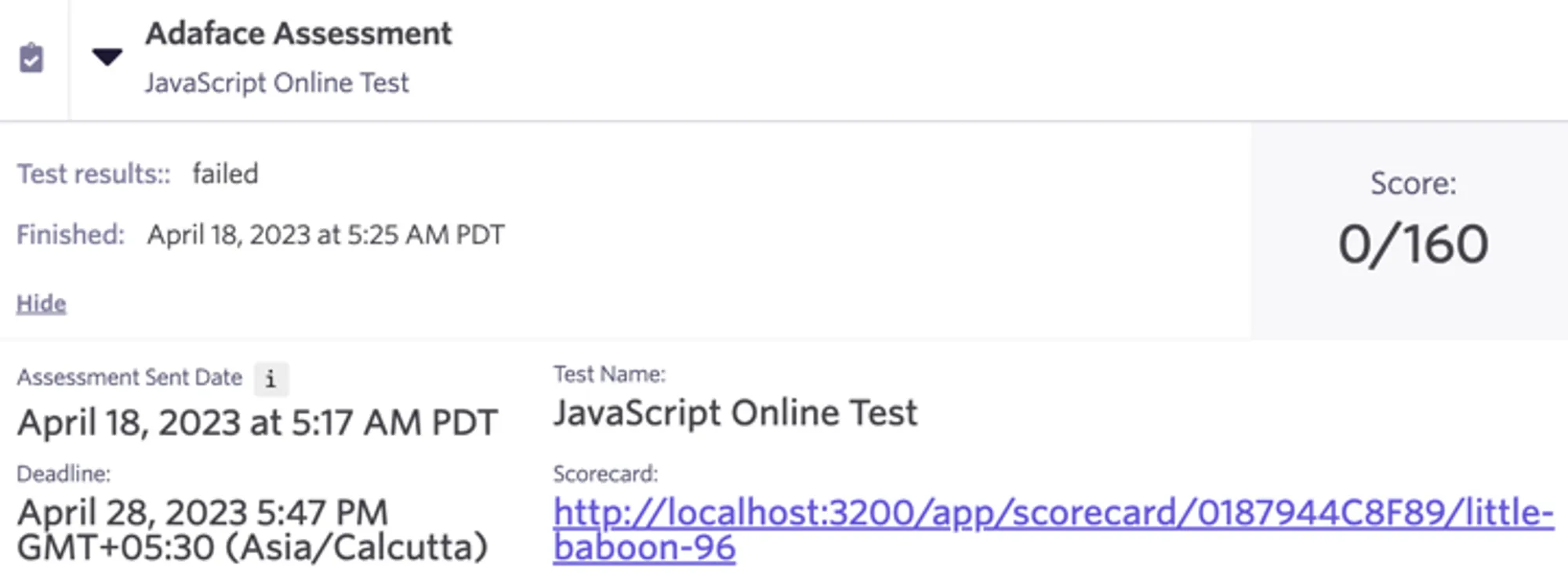Click the Score: label

tap(1413, 183)
